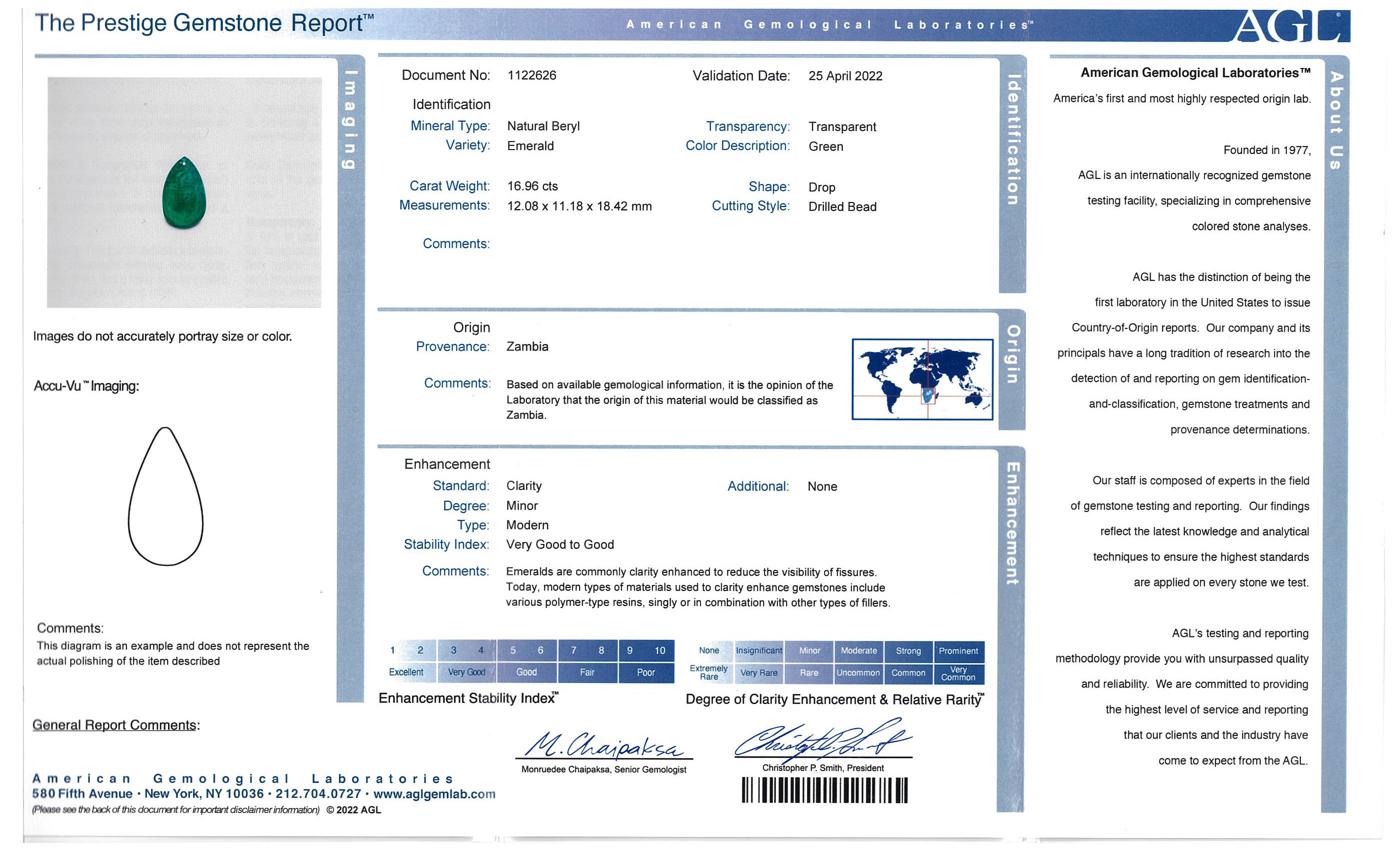The height and width of the screenshot is (850, 1400).
Task: Click the Prominent clarity scale cell
Action: (958, 650)
